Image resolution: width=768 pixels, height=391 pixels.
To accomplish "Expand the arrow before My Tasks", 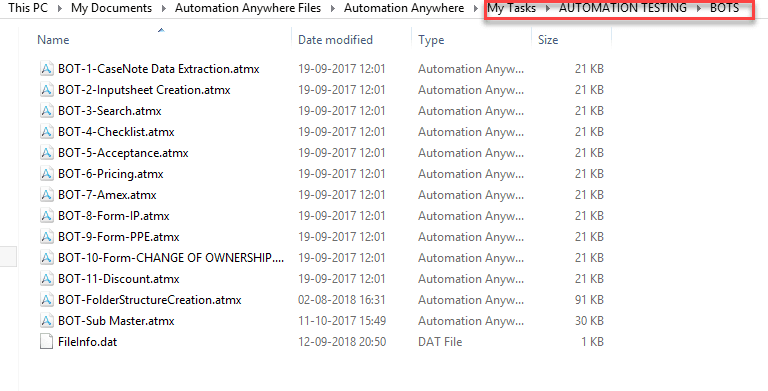I will [476, 8].
